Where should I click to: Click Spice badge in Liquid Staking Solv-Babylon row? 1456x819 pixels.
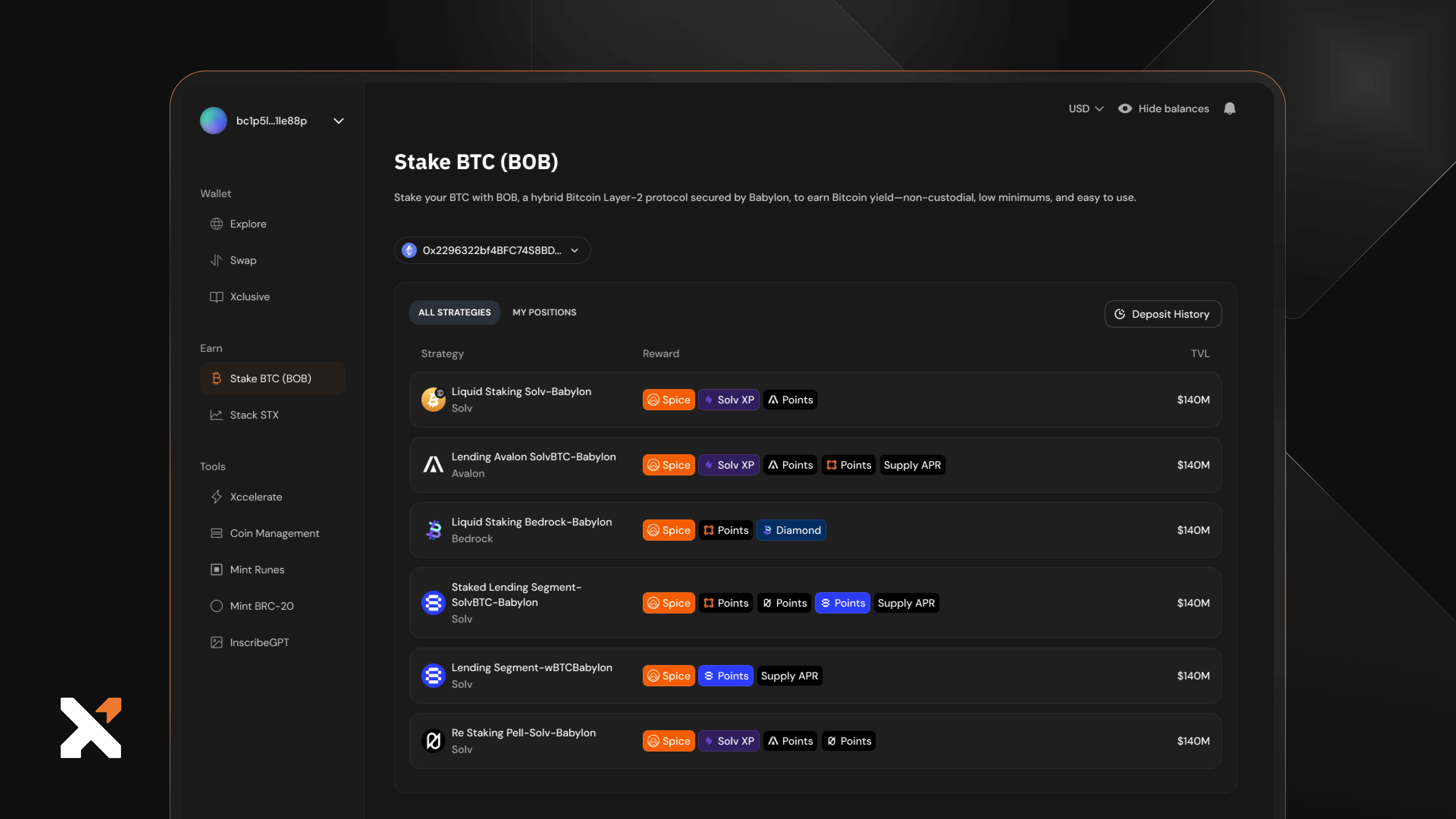pos(668,400)
